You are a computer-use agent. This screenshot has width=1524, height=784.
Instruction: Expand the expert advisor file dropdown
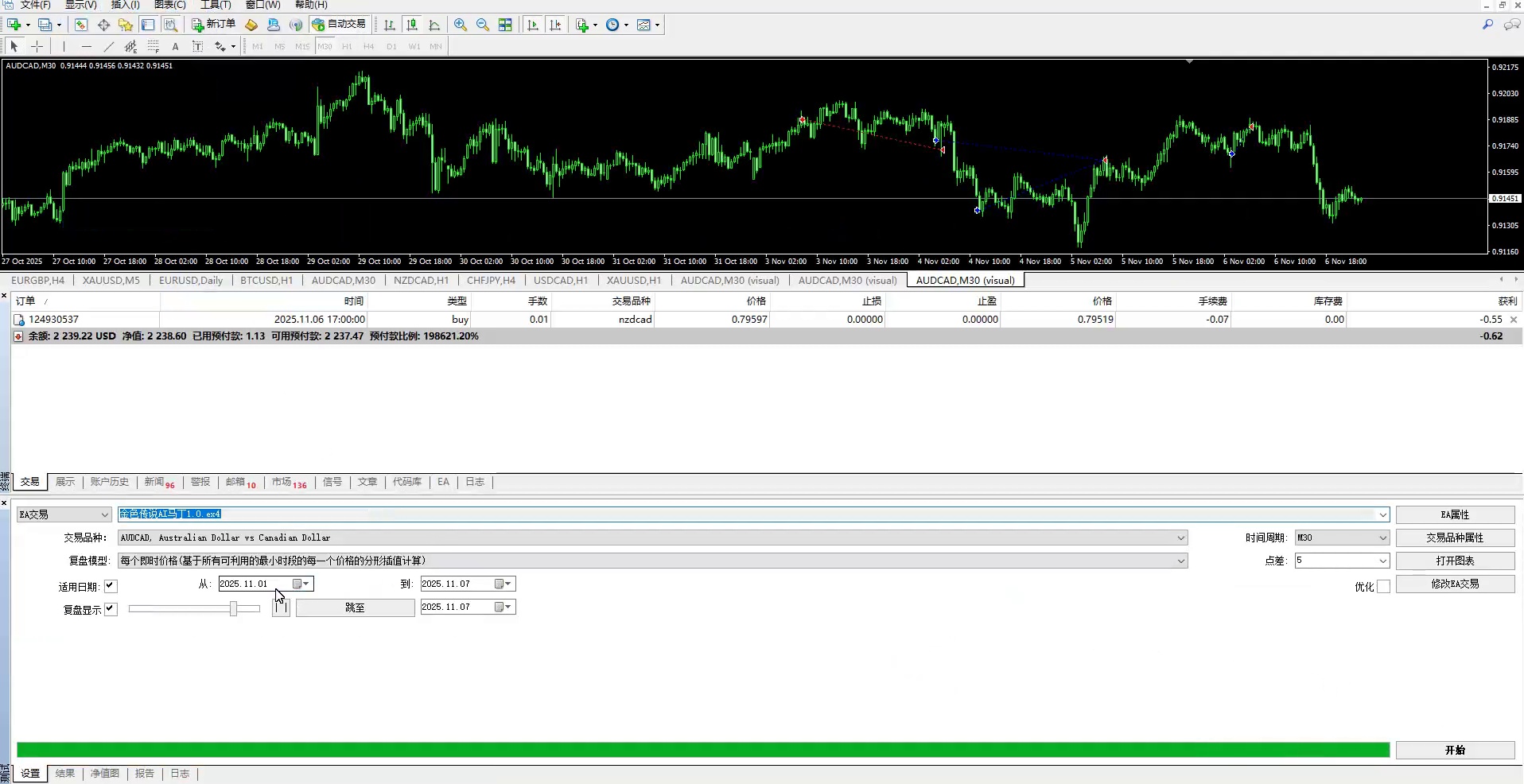[1382, 514]
